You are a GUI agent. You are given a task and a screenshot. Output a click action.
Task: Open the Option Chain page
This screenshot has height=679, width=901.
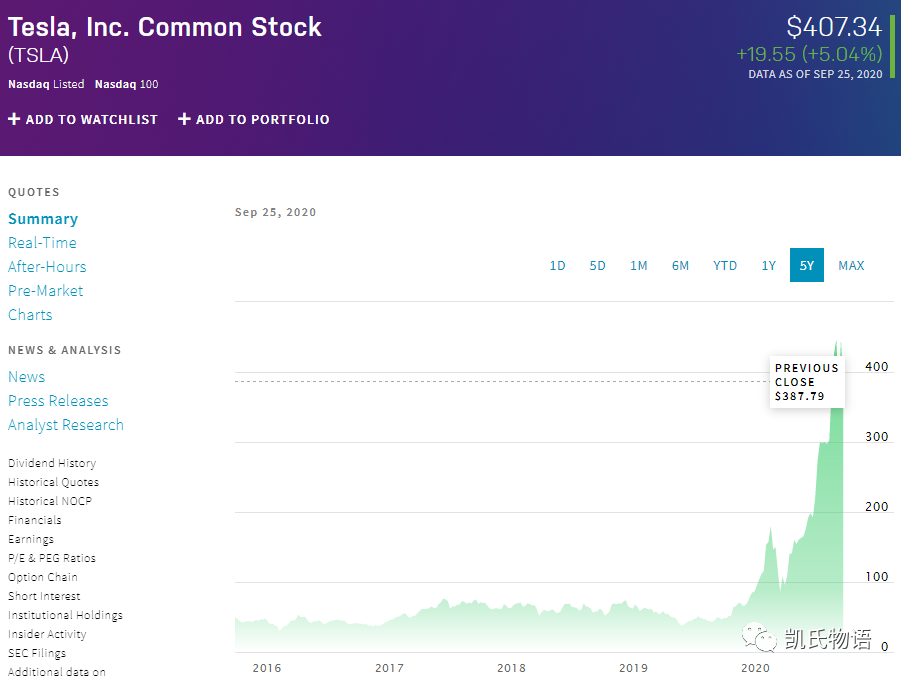43,577
